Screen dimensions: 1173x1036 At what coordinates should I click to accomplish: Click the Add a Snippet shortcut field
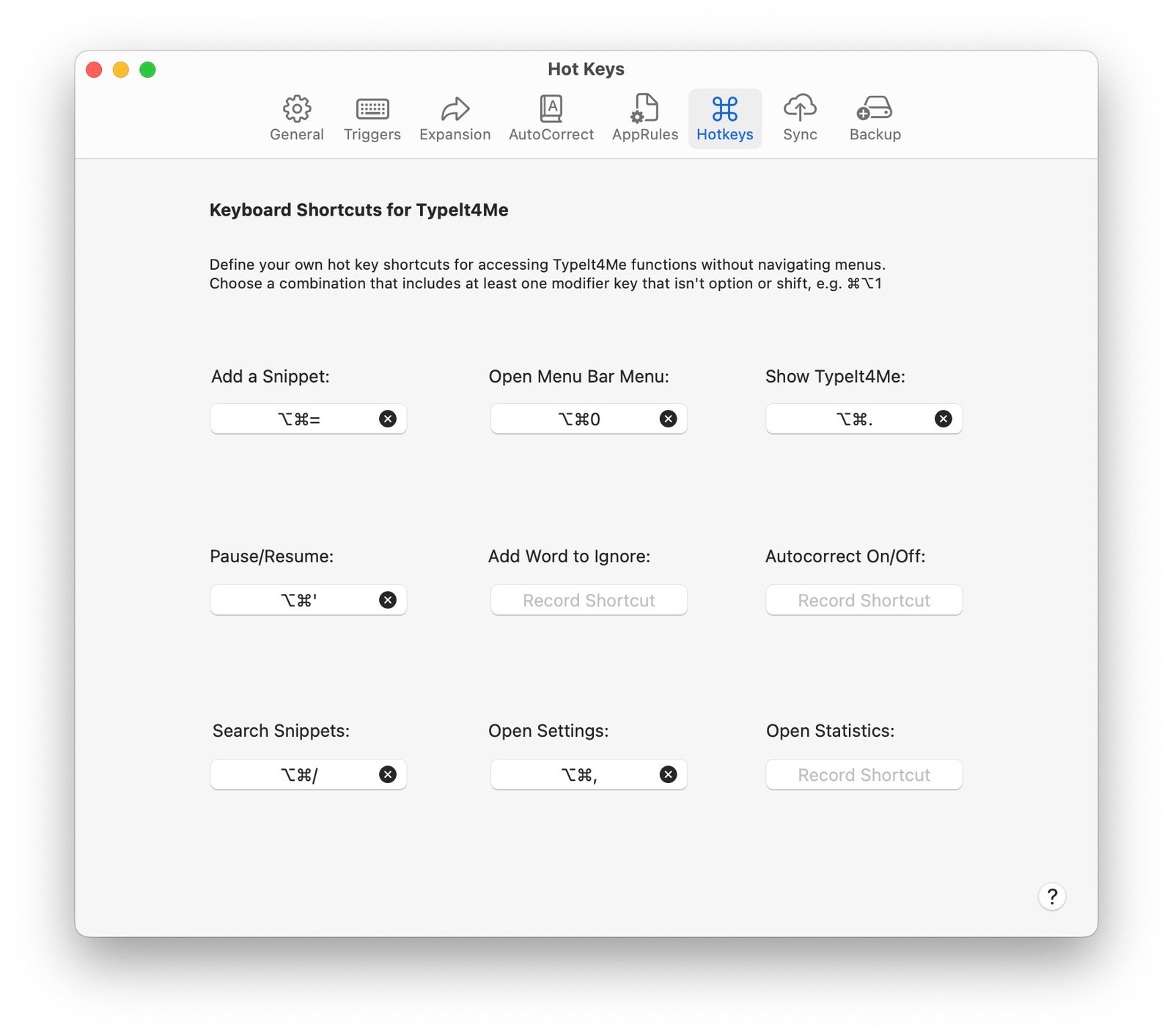299,419
